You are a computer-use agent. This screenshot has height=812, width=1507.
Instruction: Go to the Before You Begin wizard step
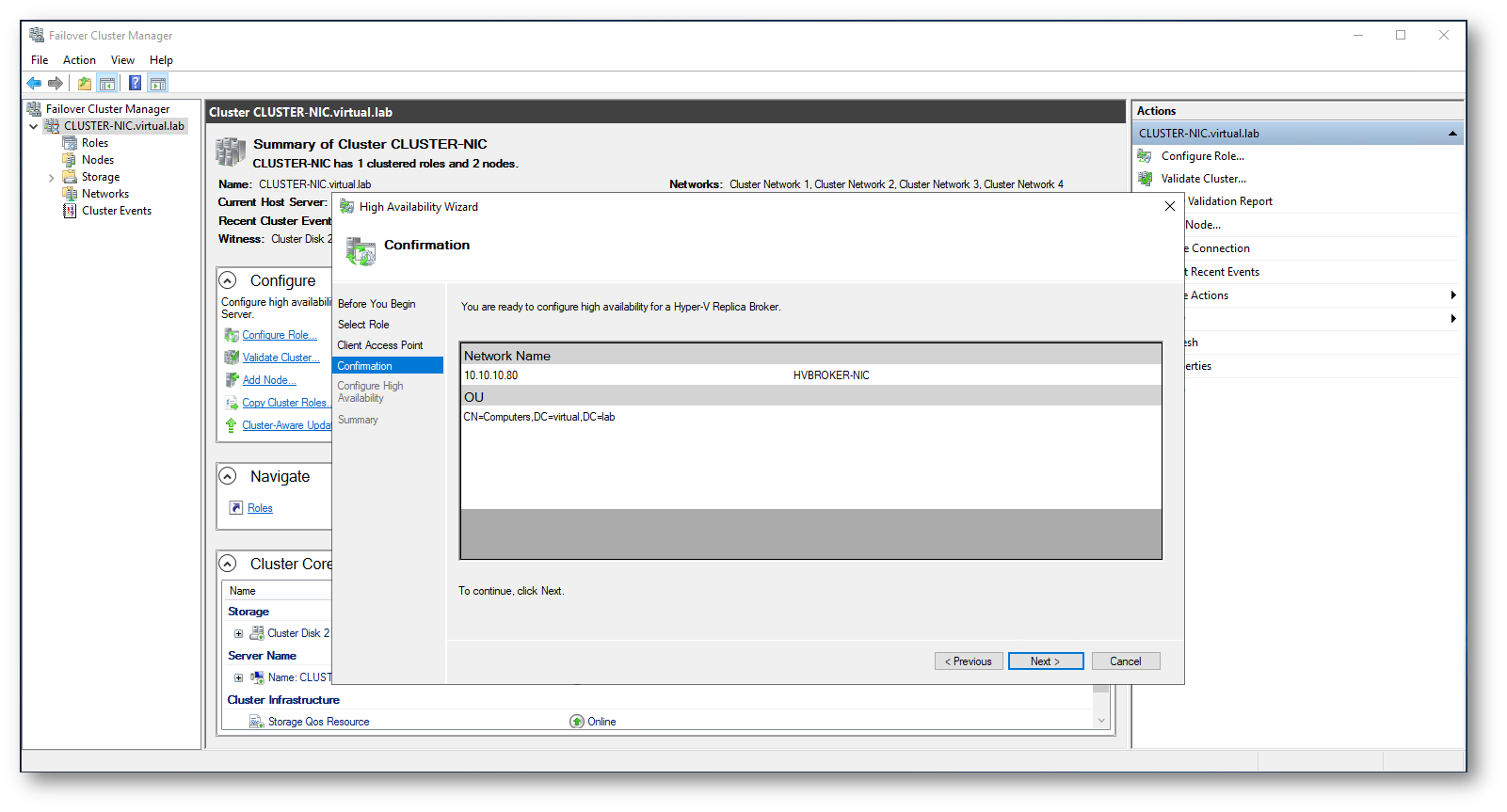[x=377, y=304]
